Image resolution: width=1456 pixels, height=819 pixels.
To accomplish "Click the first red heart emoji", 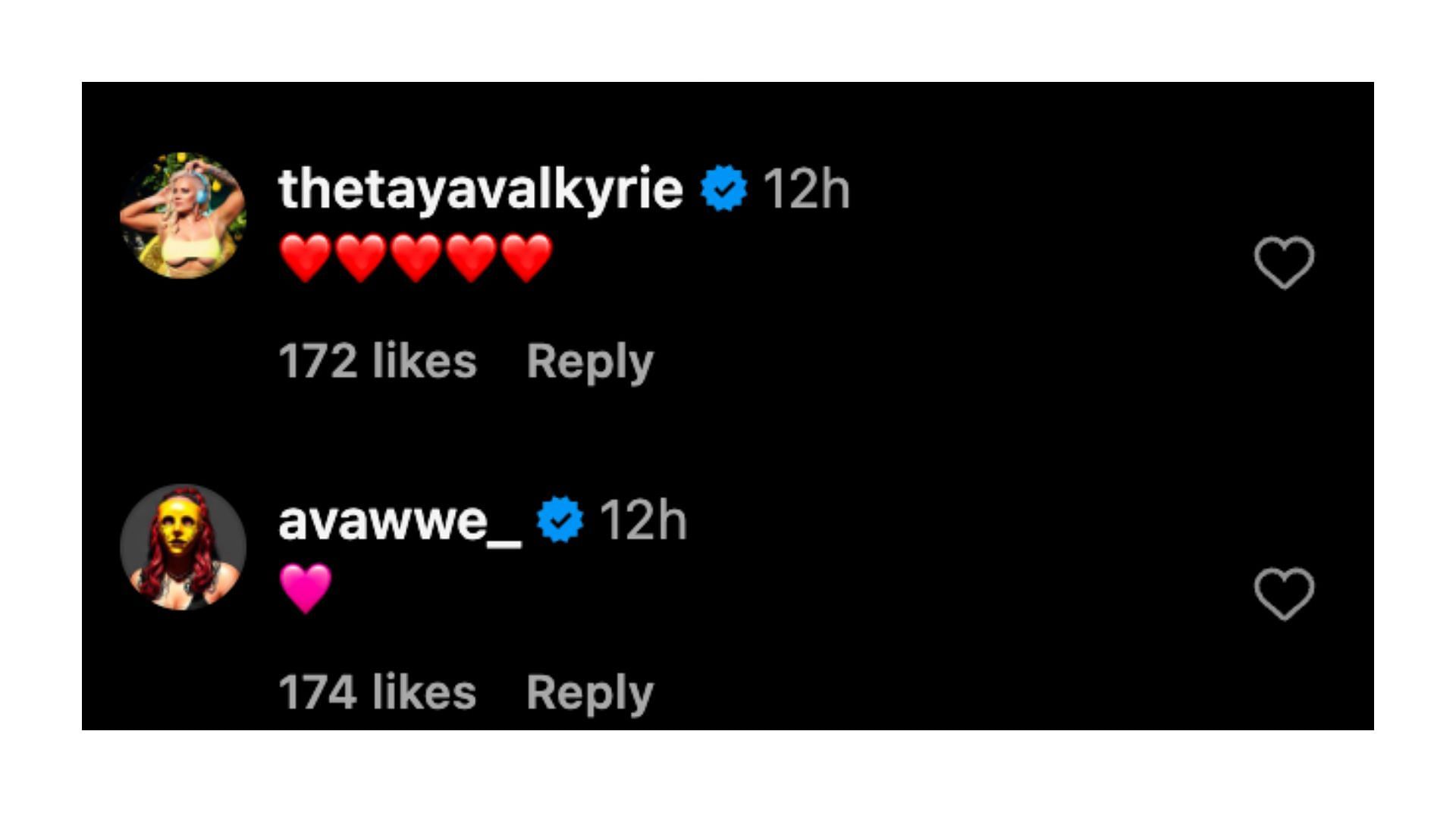I will (306, 258).
